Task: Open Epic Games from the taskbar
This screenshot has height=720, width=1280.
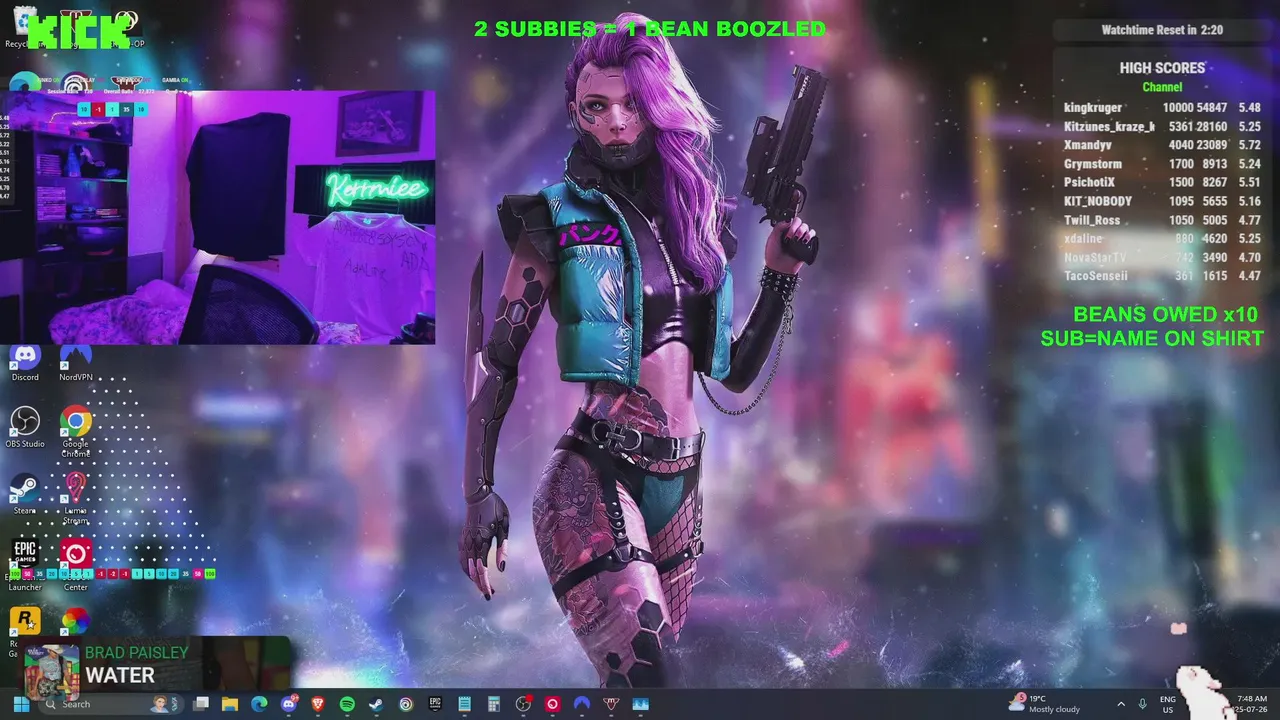Action: pos(435,704)
